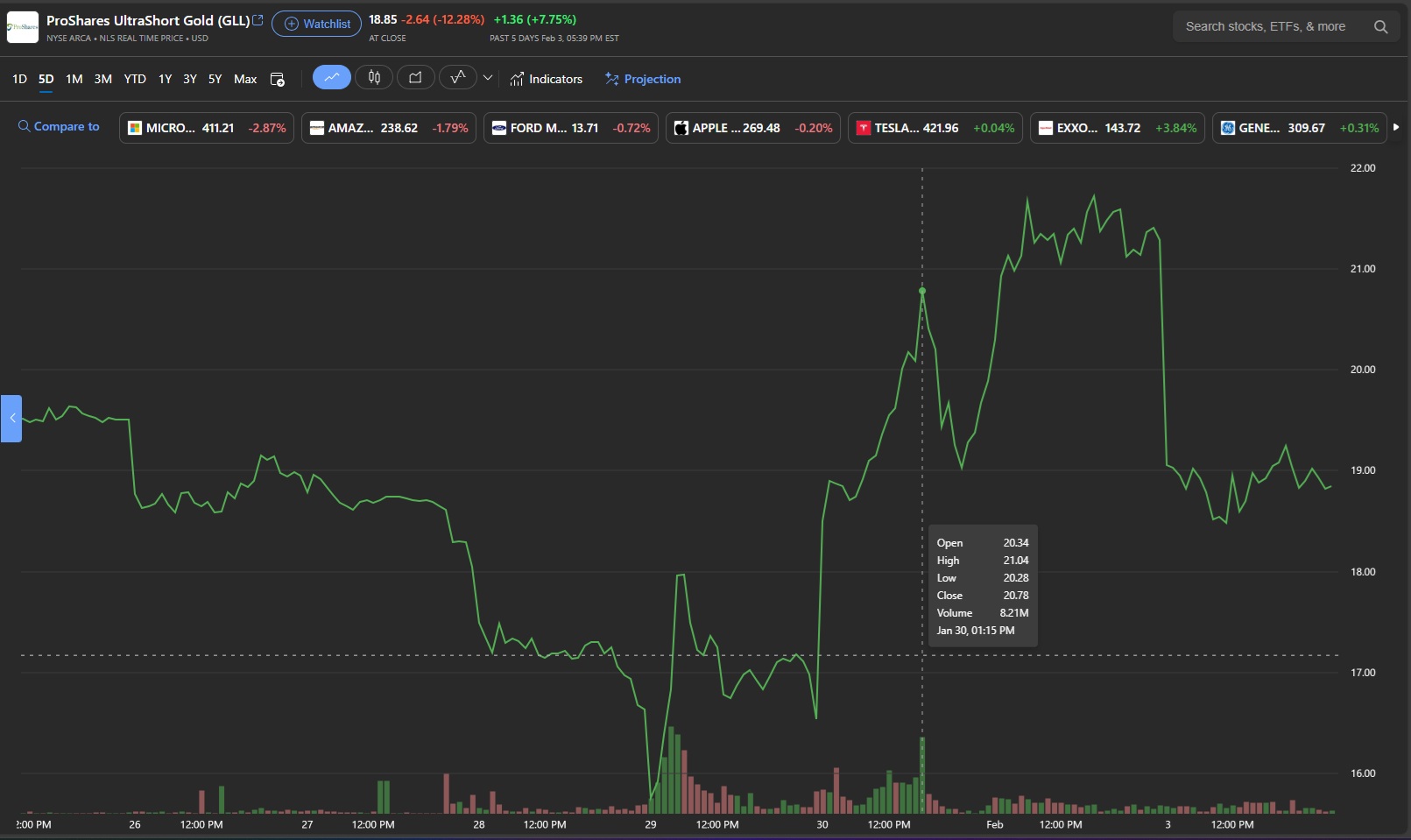Toggle Tesla comparison chip
The width and height of the screenshot is (1411, 840).
pos(935,128)
